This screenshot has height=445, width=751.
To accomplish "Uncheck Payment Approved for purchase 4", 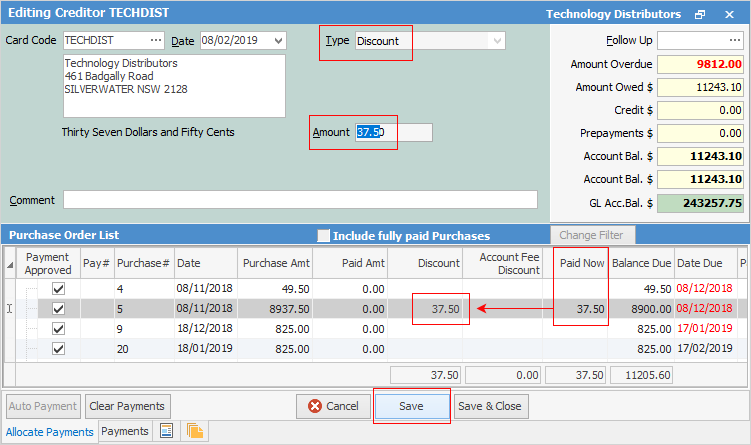I will (58, 289).
